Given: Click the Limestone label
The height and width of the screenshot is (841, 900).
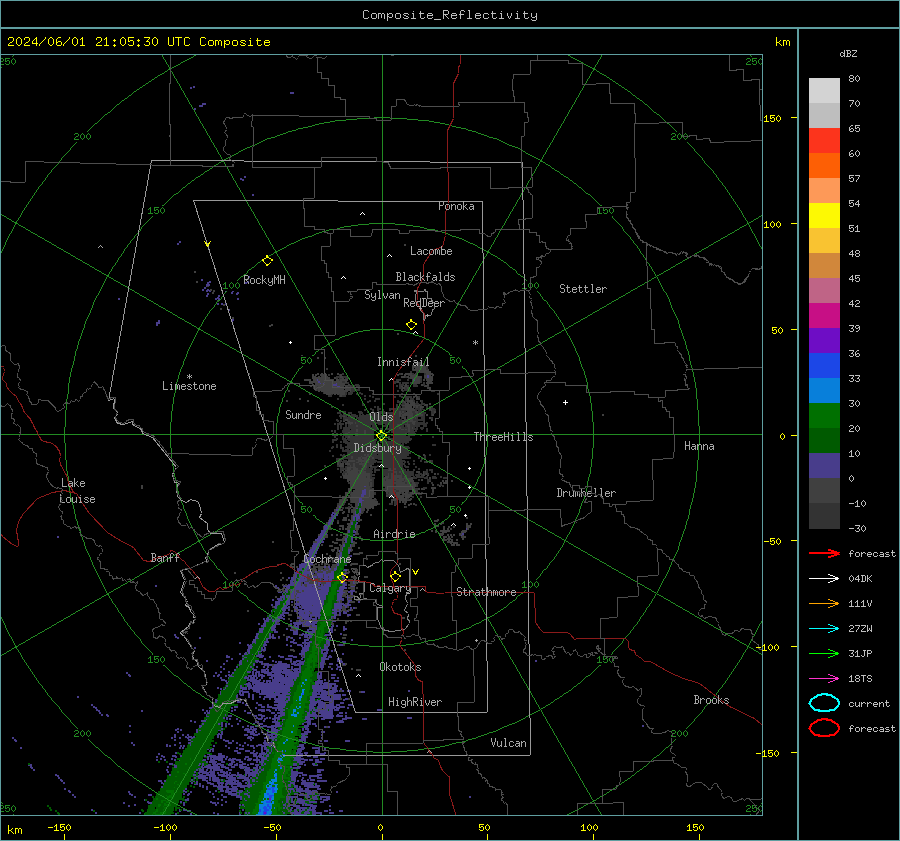Looking at the screenshot, I should pos(189,386).
